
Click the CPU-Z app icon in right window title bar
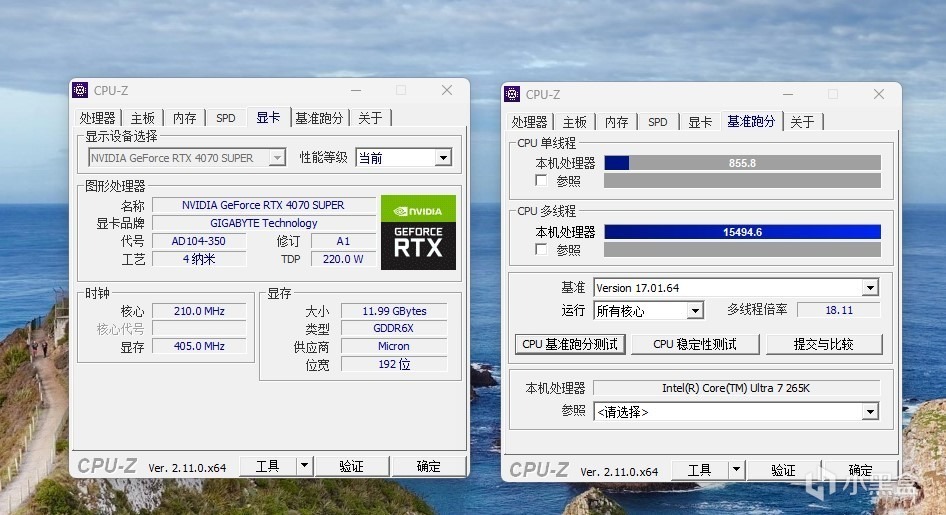click(x=512, y=94)
